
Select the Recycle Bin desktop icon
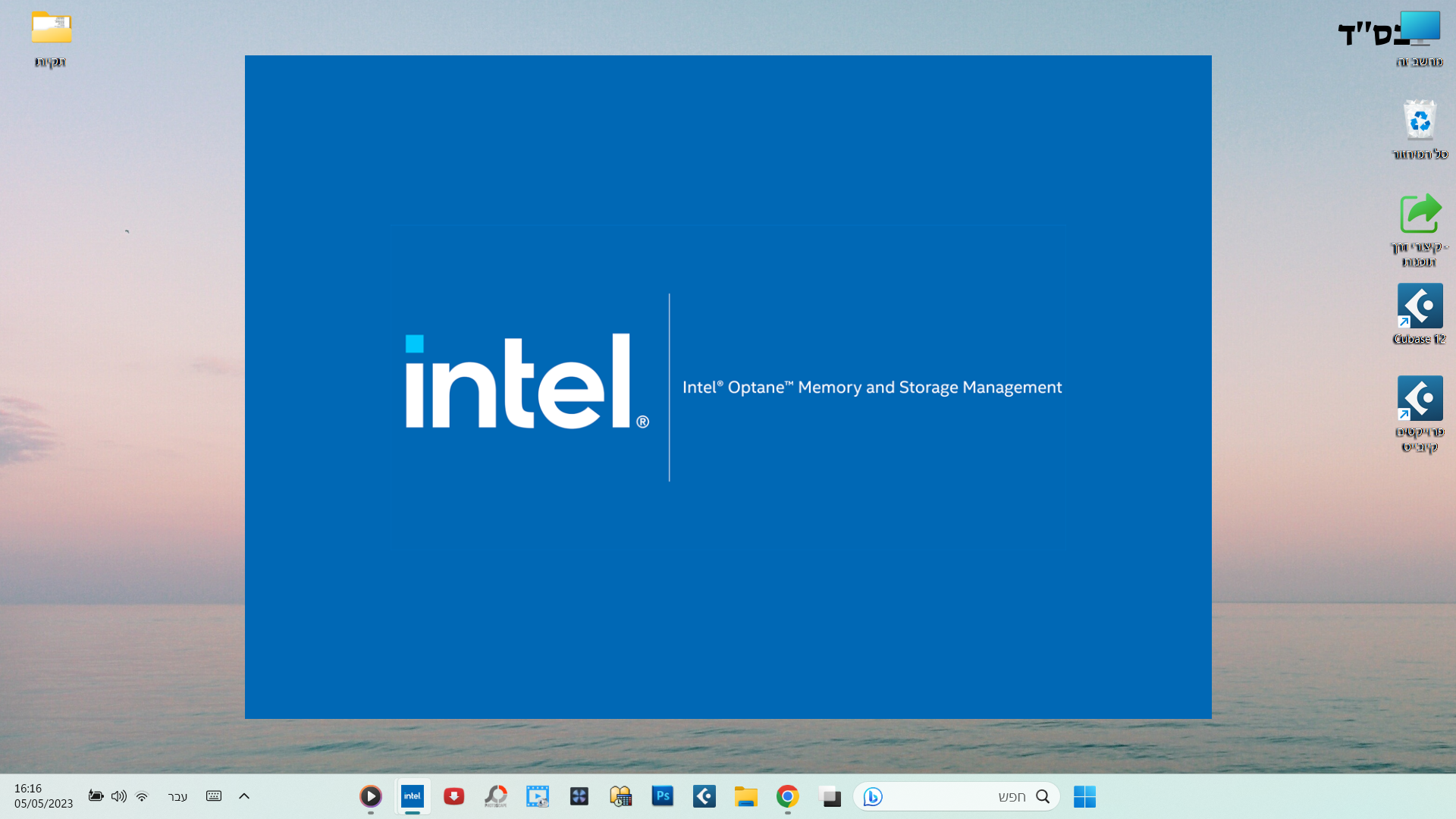[1420, 130]
